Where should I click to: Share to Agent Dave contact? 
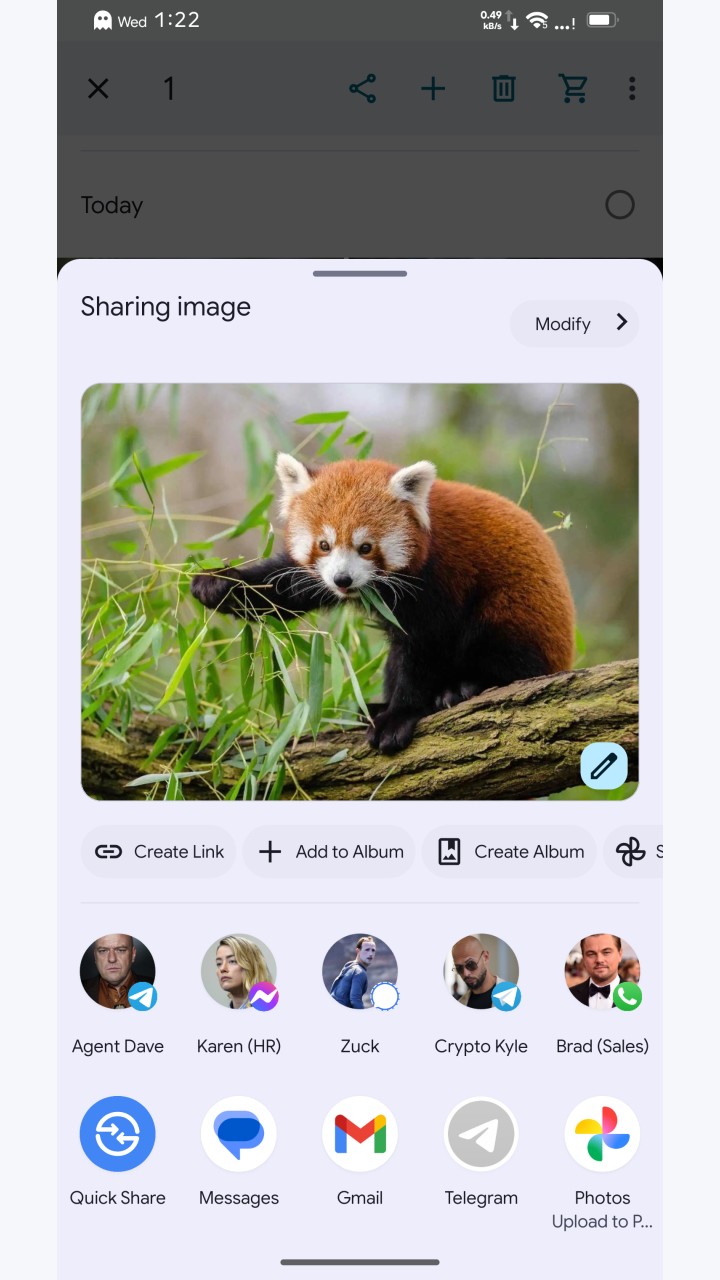pos(118,994)
